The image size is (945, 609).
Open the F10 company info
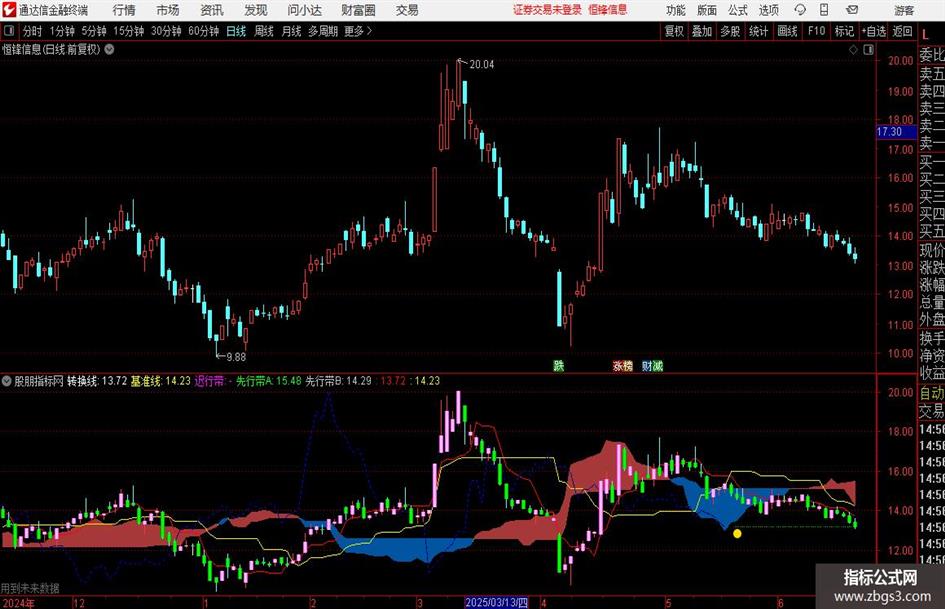816,31
